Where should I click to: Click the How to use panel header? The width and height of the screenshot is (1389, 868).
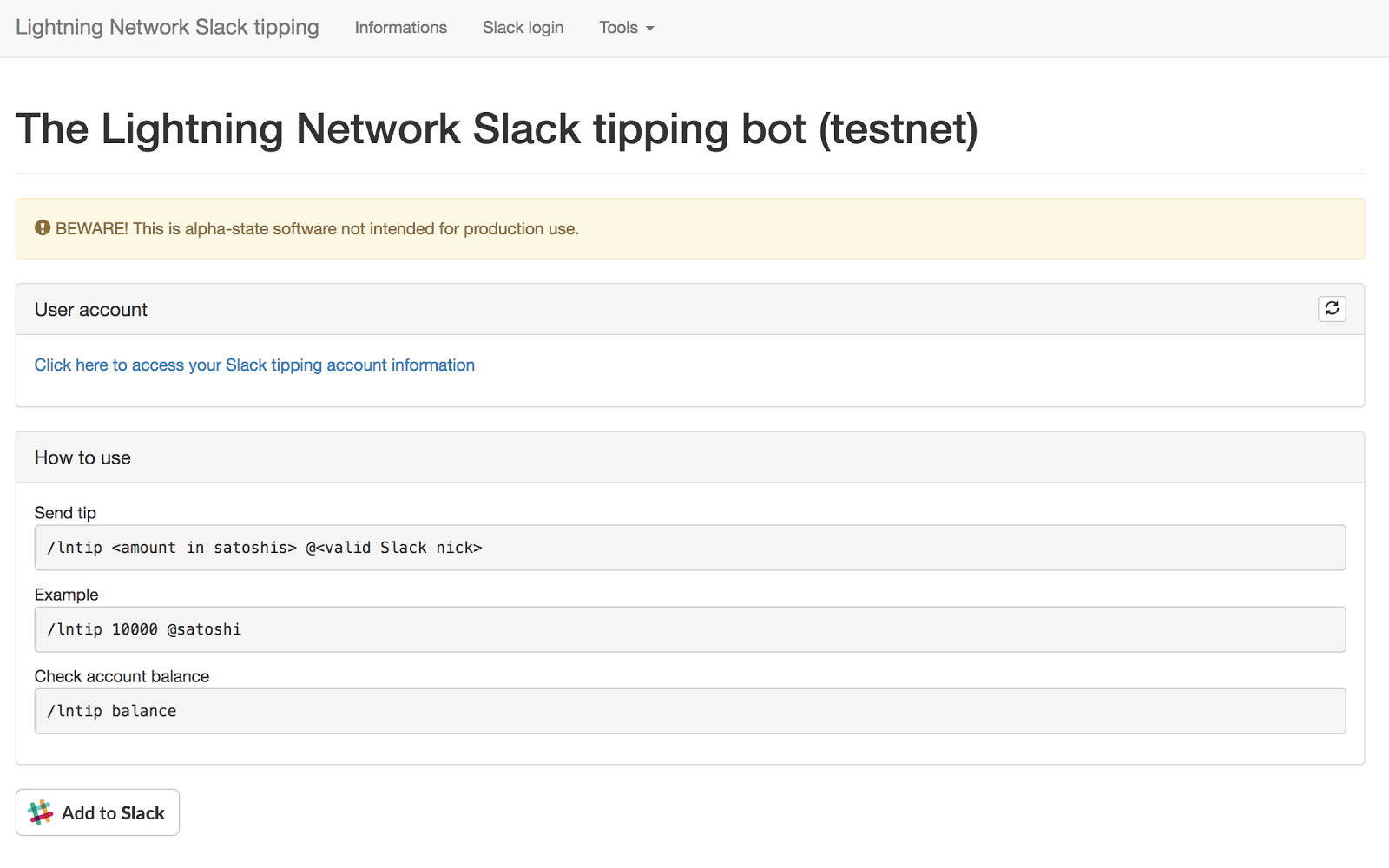click(82, 457)
